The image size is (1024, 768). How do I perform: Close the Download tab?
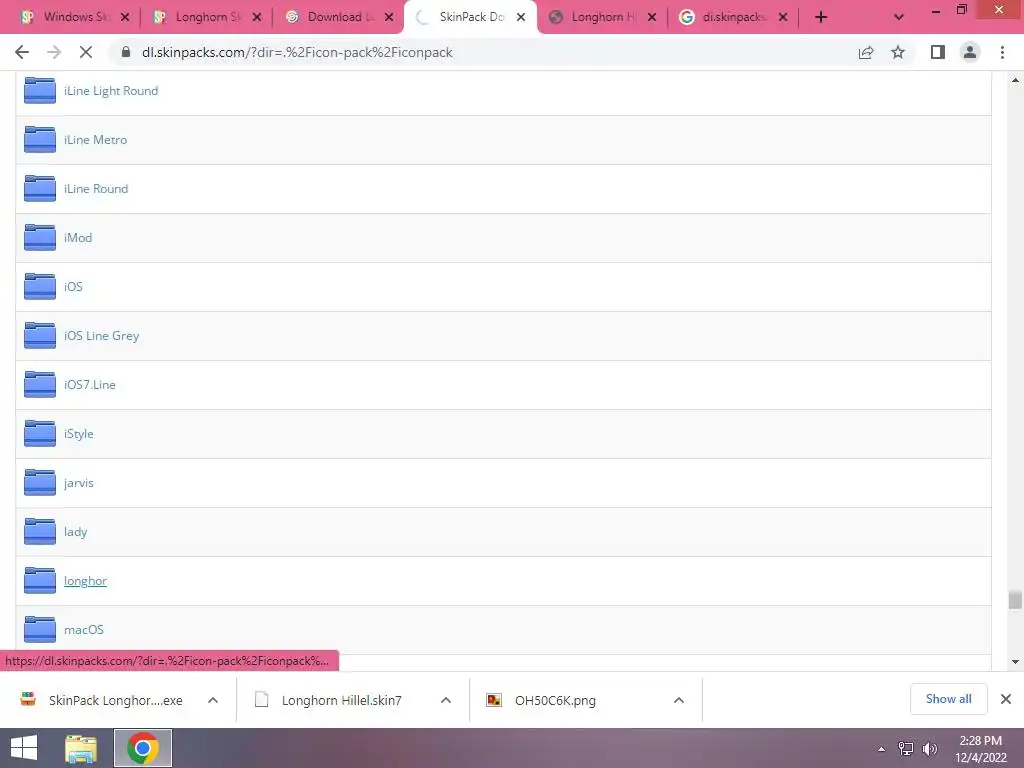(x=389, y=17)
